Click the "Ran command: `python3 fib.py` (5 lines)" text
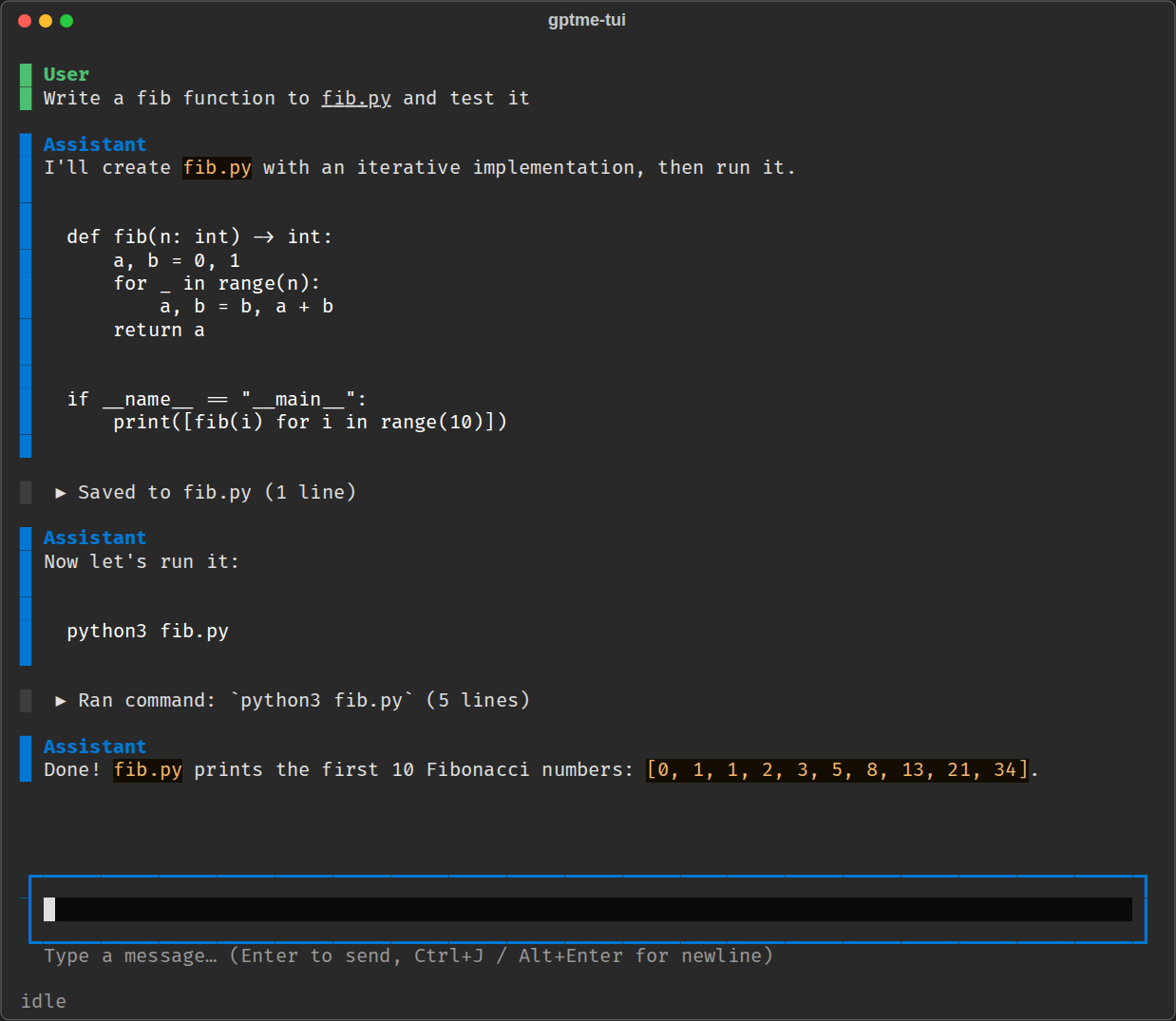The width and height of the screenshot is (1176, 1021). tap(304, 701)
